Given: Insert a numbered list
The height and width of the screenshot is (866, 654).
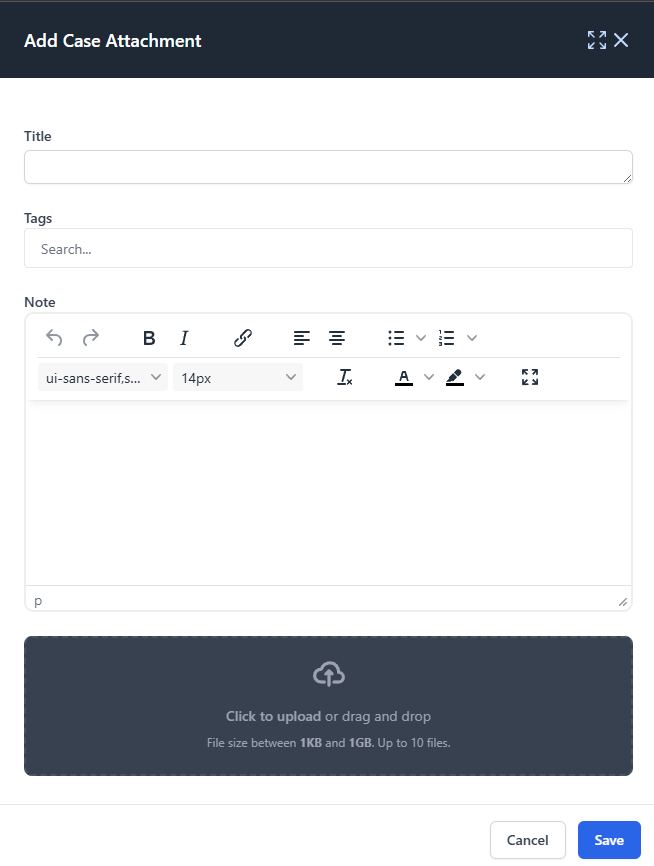Looking at the screenshot, I should click(x=446, y=337).
